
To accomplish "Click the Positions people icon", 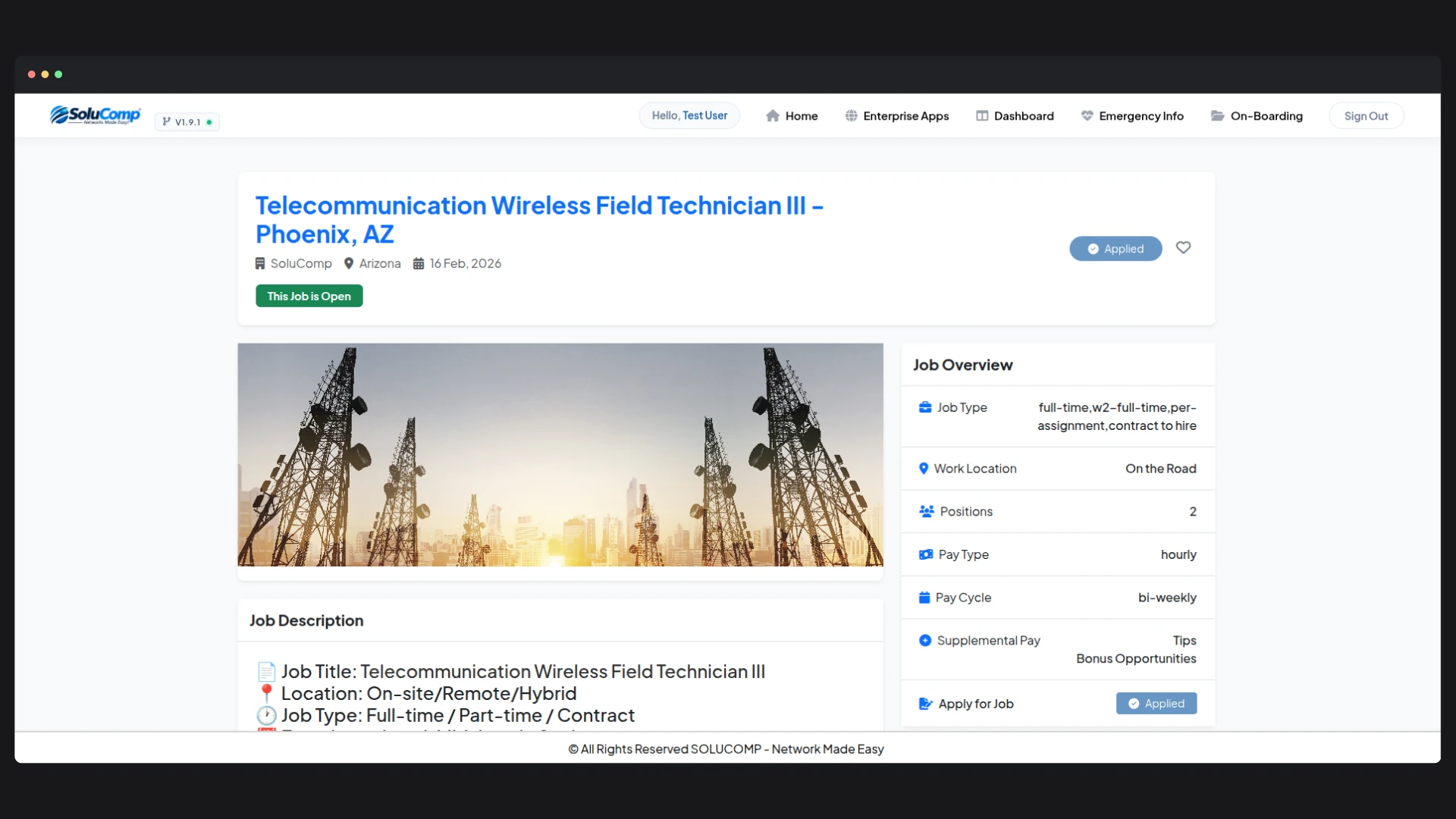I will point(927,512).
